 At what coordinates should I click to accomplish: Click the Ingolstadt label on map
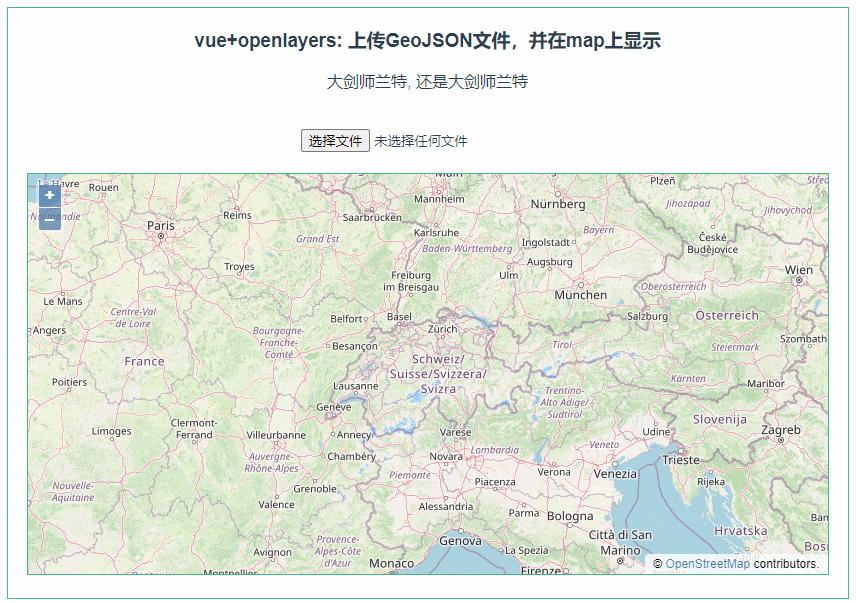tap(546, 242)
